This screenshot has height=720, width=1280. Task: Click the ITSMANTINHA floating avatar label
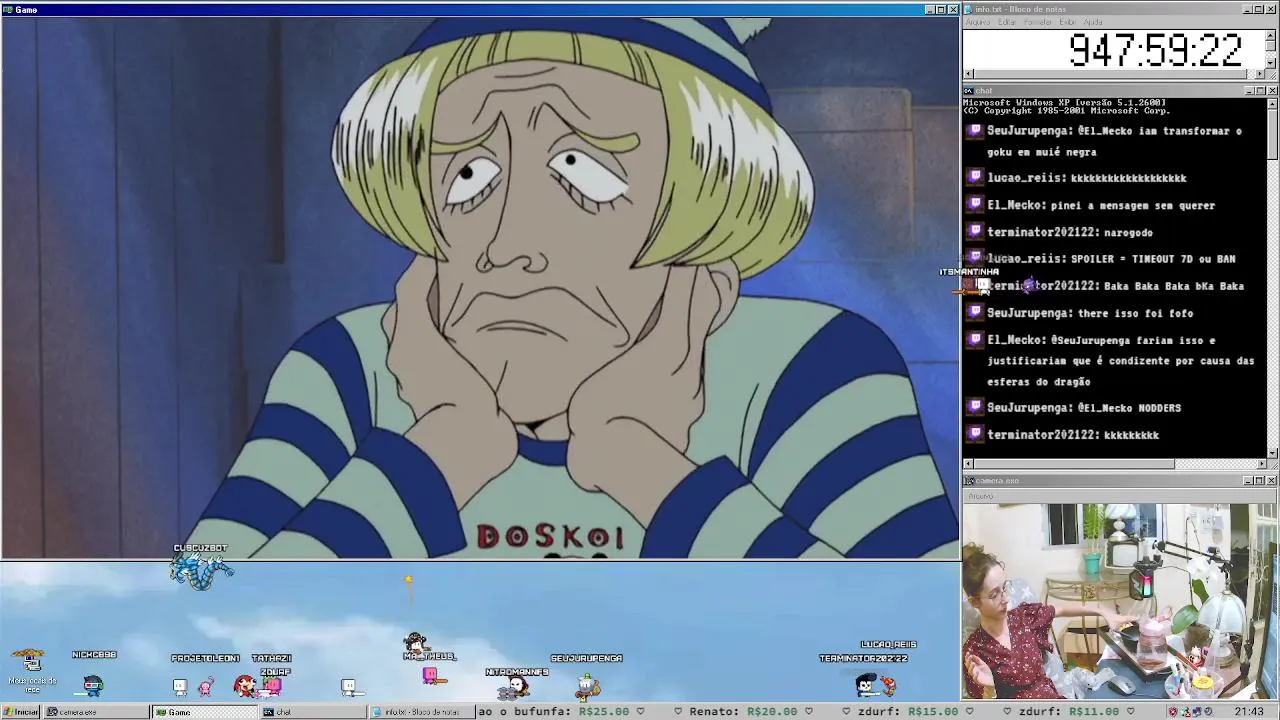tap(969, 272)
